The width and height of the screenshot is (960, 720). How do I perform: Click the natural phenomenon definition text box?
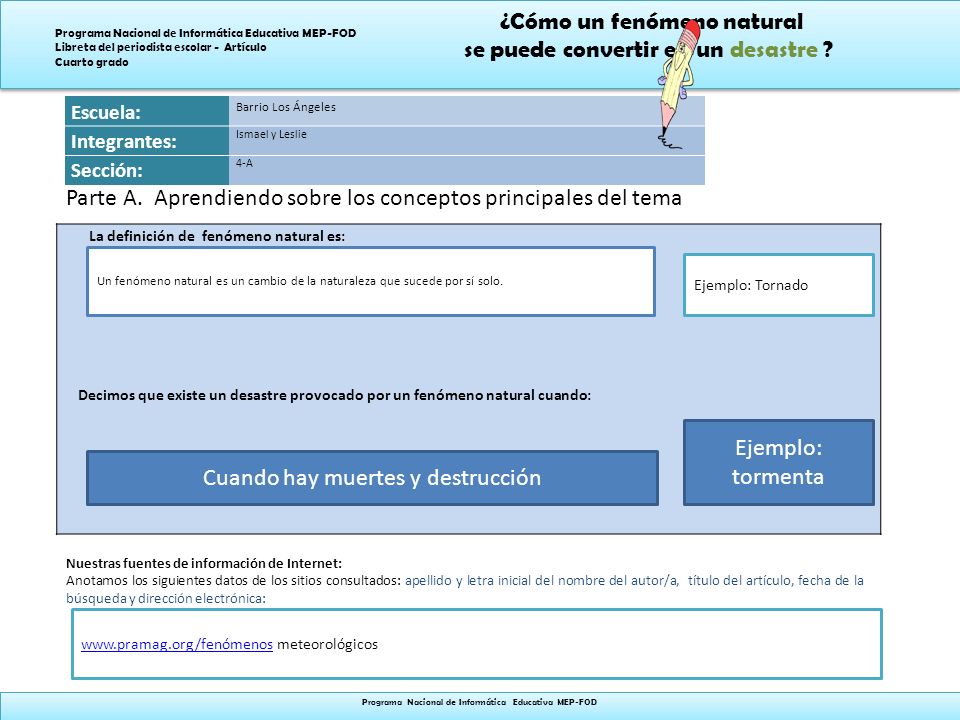371,282
